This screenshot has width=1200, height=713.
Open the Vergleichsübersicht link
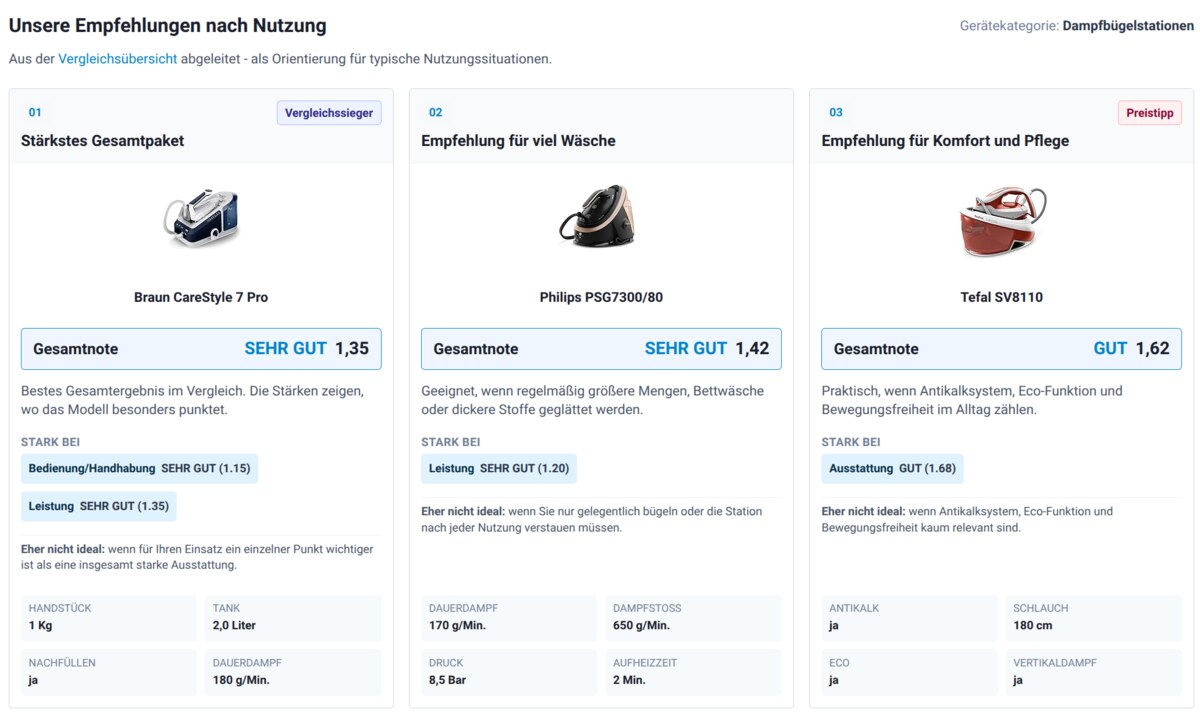pyautogui.click(x=118, y=59)
